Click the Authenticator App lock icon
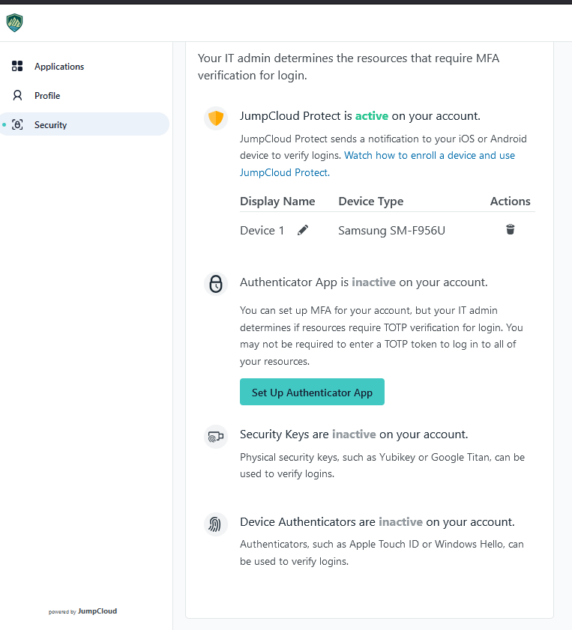The width and height of the screenshot is (572, 630). click(x=216, y=284)
